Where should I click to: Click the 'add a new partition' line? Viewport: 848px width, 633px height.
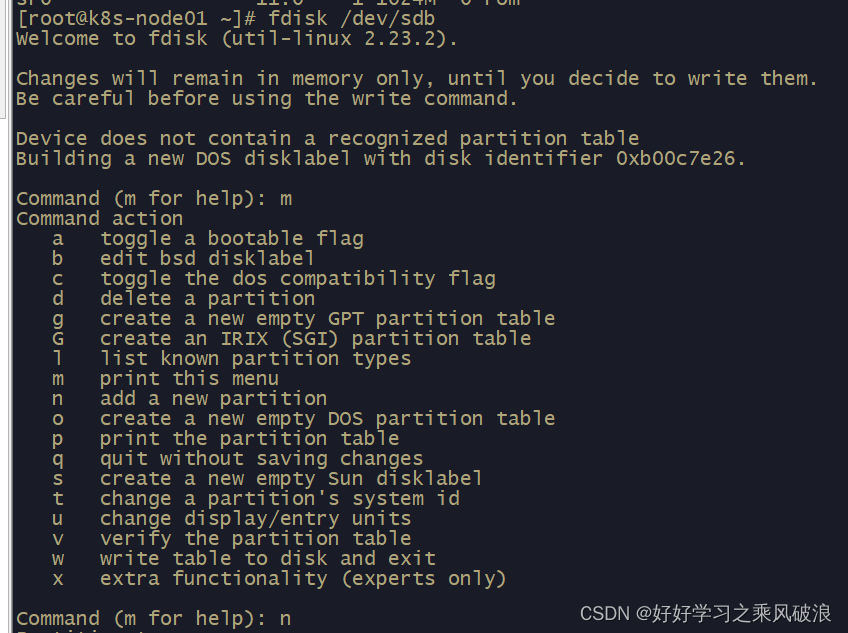pos(189,399)
